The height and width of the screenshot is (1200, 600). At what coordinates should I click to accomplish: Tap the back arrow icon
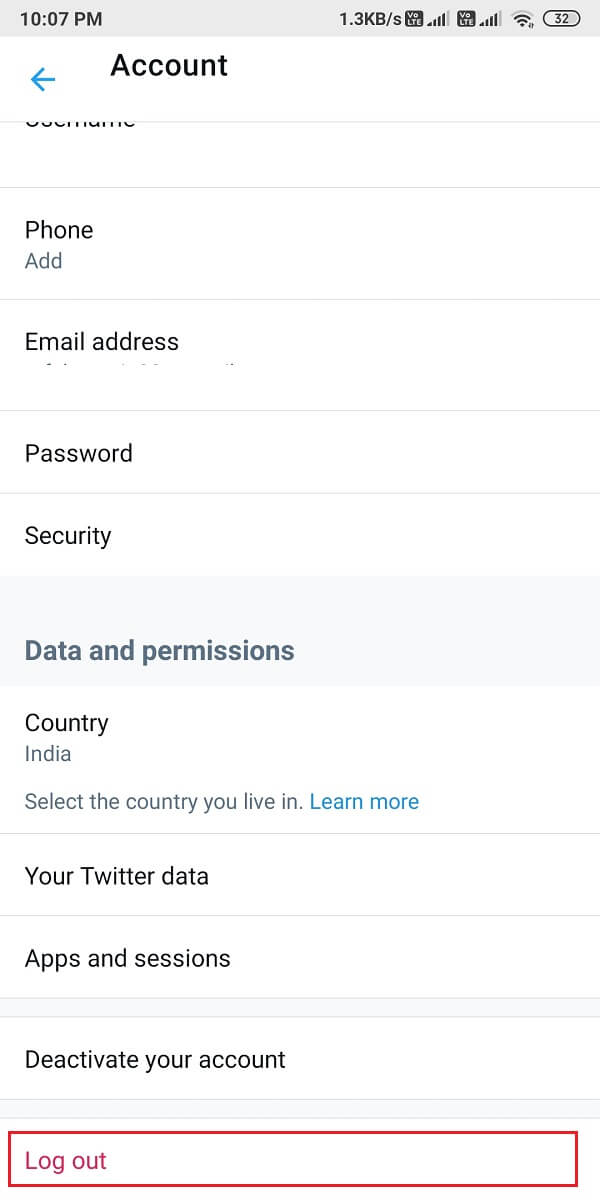[x=43, y=79]
